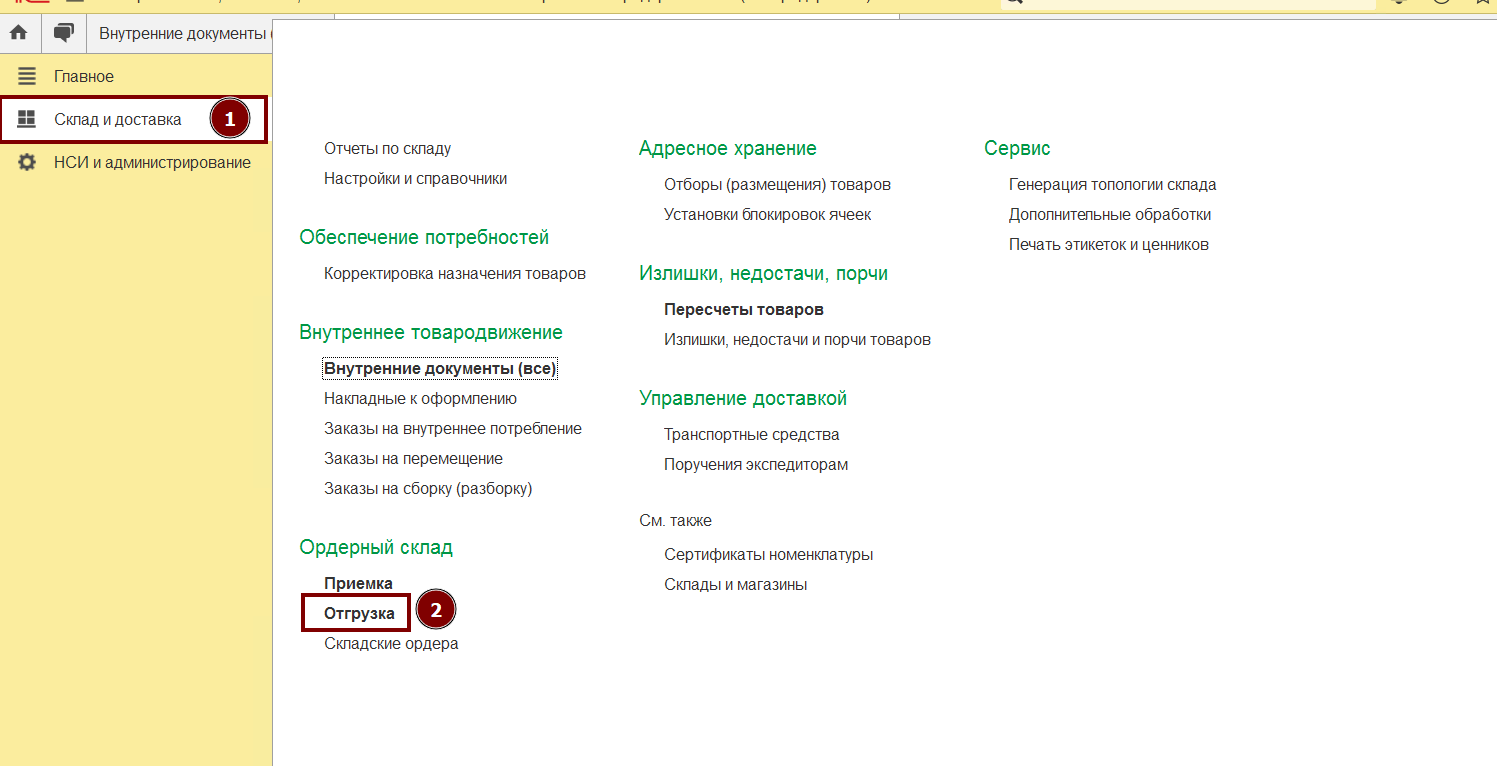The width and height of the screenshot is (1497, 766).
Task: Open Транспортные средства
Action: click(752, 435)
